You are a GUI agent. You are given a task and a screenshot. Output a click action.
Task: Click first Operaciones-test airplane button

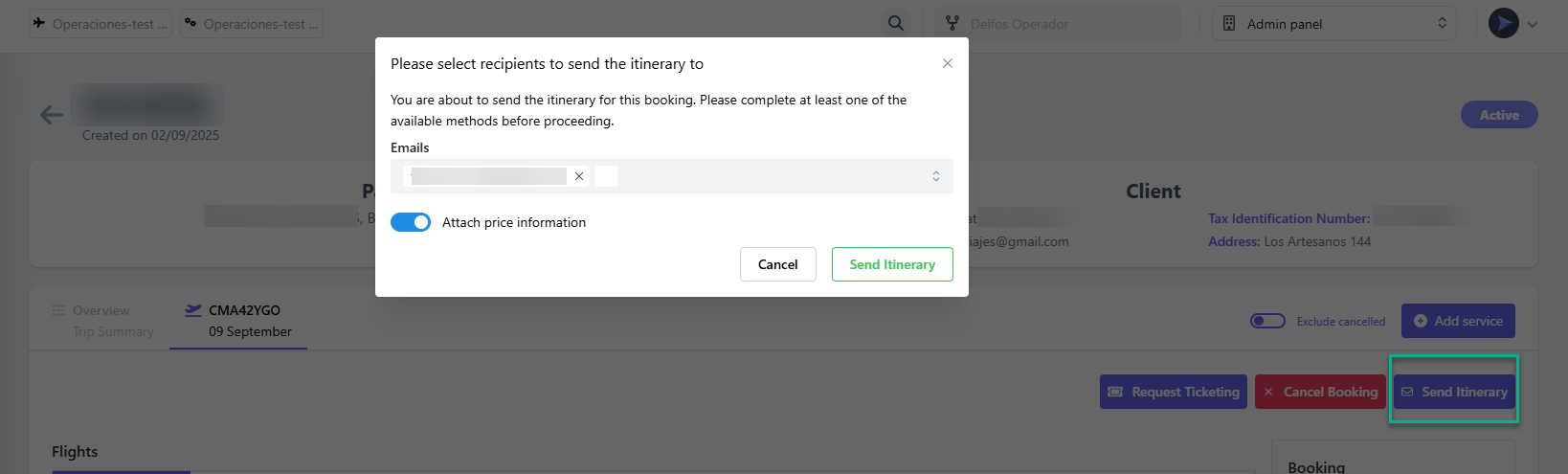101,24
